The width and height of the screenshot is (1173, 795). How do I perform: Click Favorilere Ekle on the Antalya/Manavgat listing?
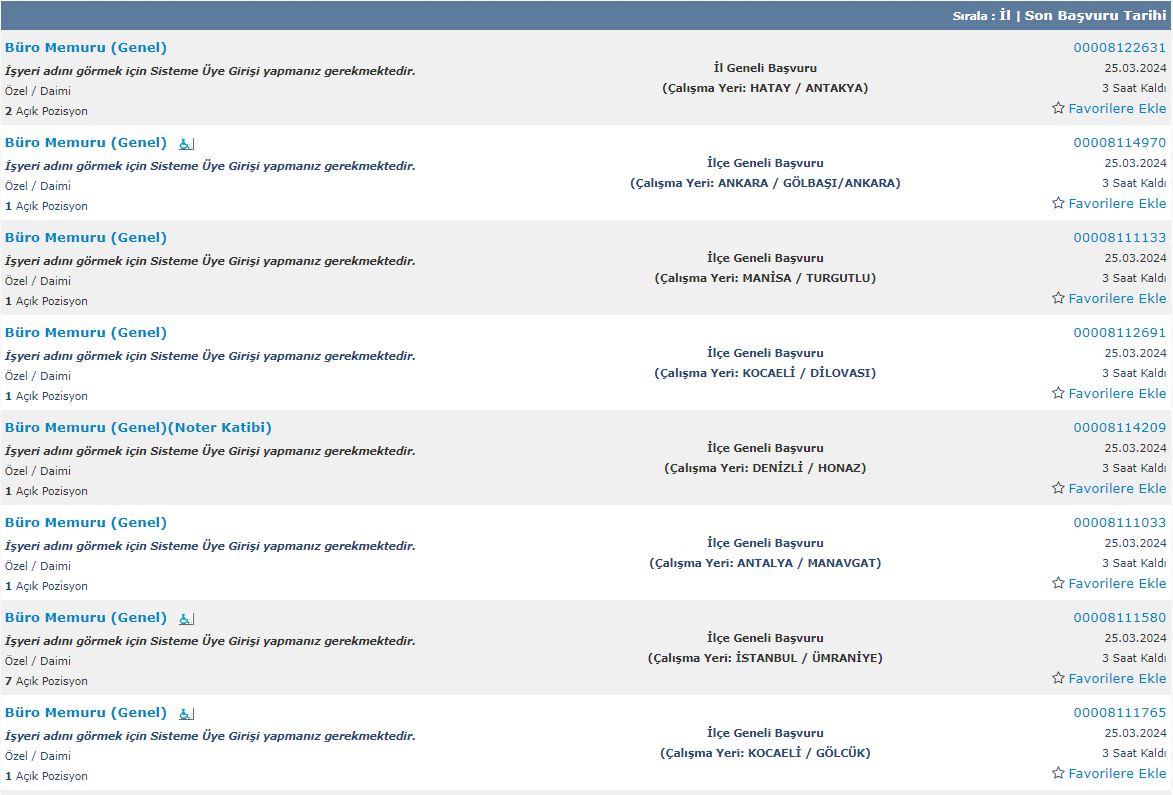click(1116, 583)
